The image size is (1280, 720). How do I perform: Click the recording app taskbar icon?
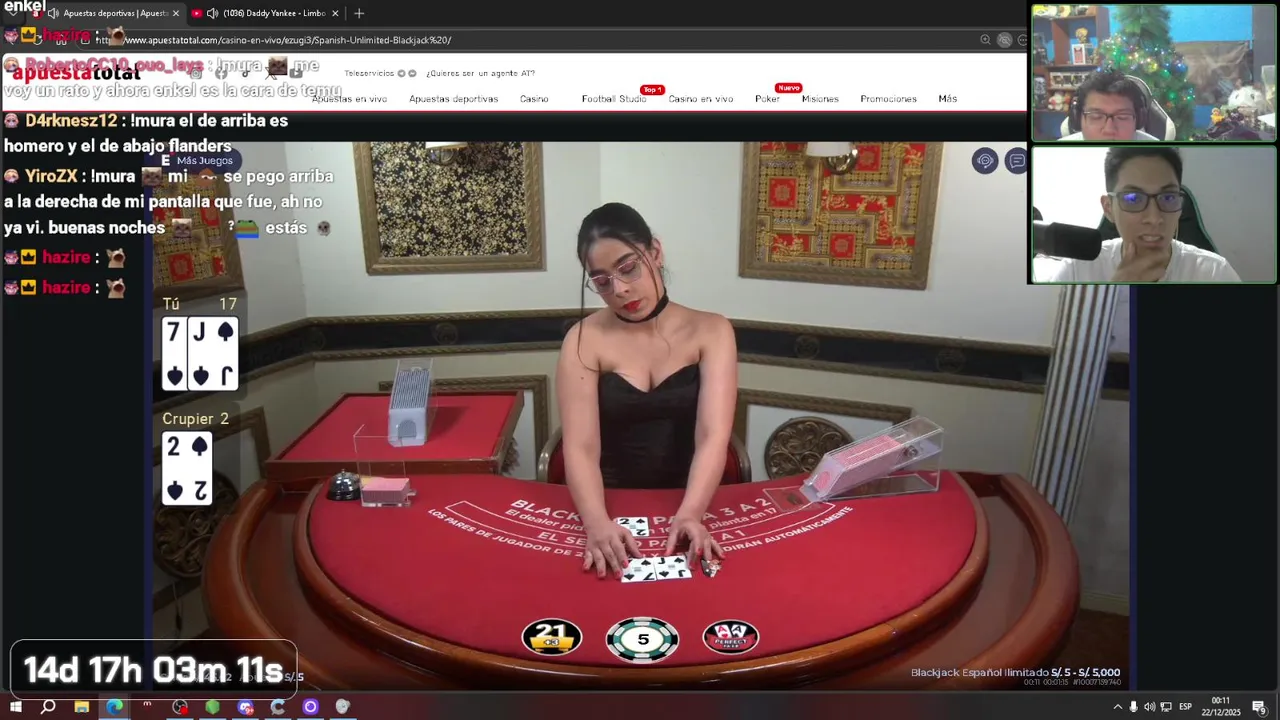[180, 707]
